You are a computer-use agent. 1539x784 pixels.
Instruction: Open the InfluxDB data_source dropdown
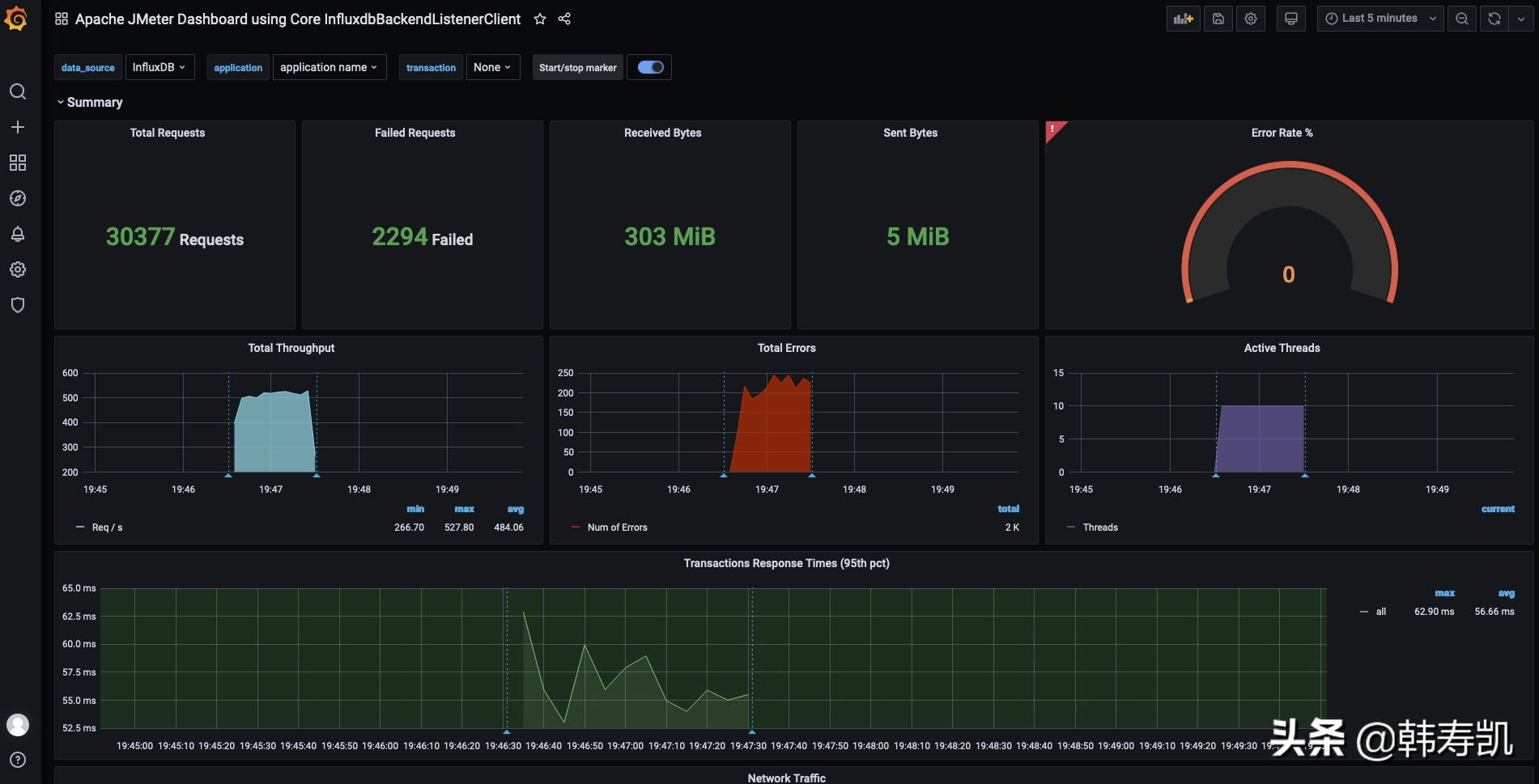159,67
